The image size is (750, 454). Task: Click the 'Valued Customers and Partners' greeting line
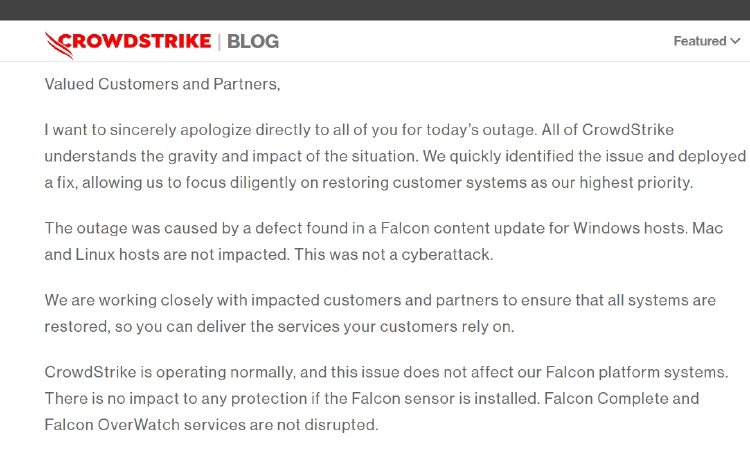point(162,84)
